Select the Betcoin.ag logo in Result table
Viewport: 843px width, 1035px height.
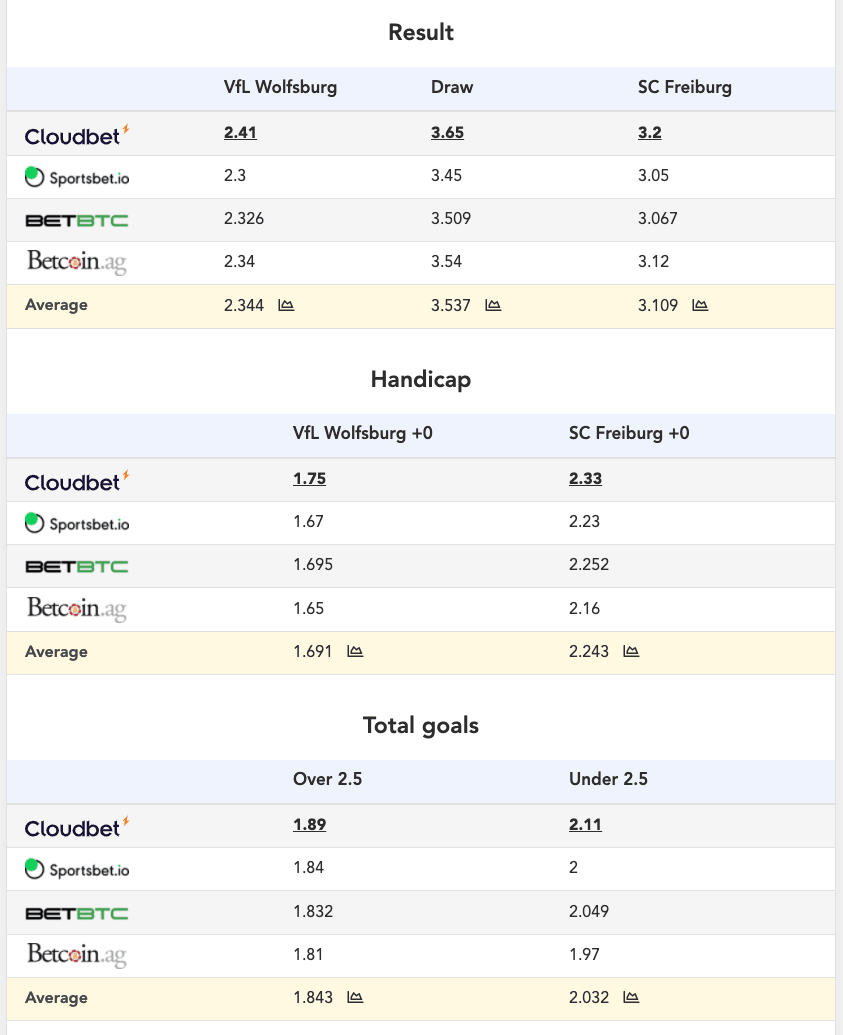coord(77,262)
